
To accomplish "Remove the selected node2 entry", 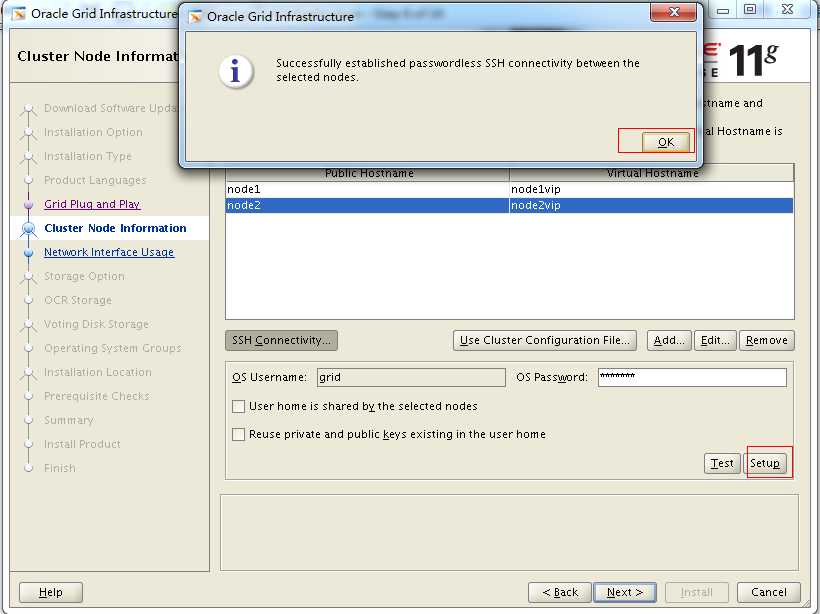I will 767,340.
